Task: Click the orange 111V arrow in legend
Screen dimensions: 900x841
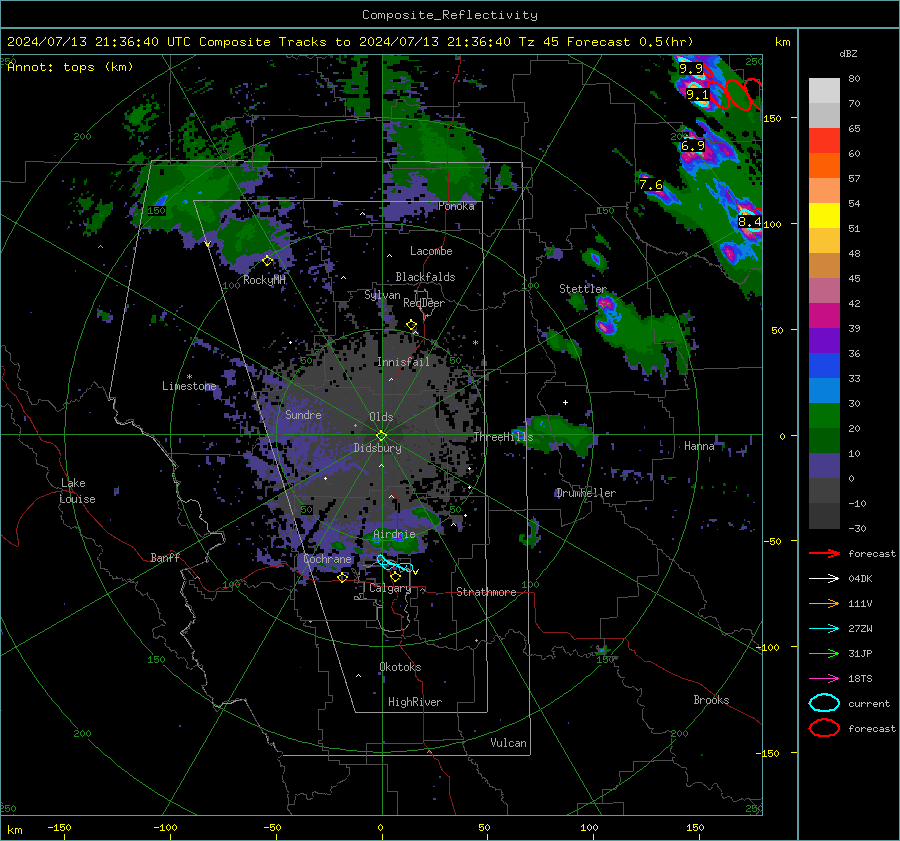Action: coord(824,603)
